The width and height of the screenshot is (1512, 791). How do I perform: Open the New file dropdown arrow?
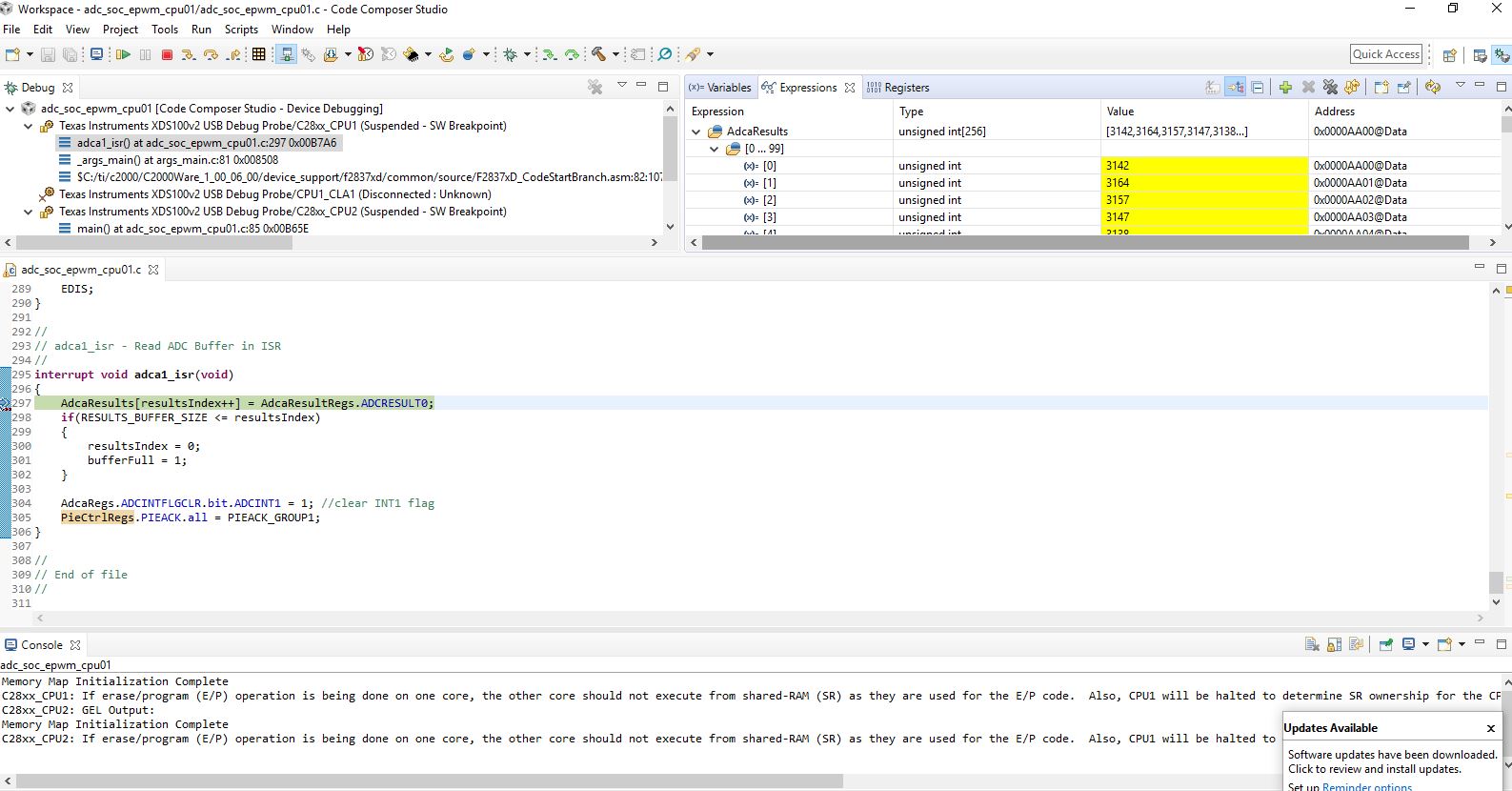pos(30,54)
